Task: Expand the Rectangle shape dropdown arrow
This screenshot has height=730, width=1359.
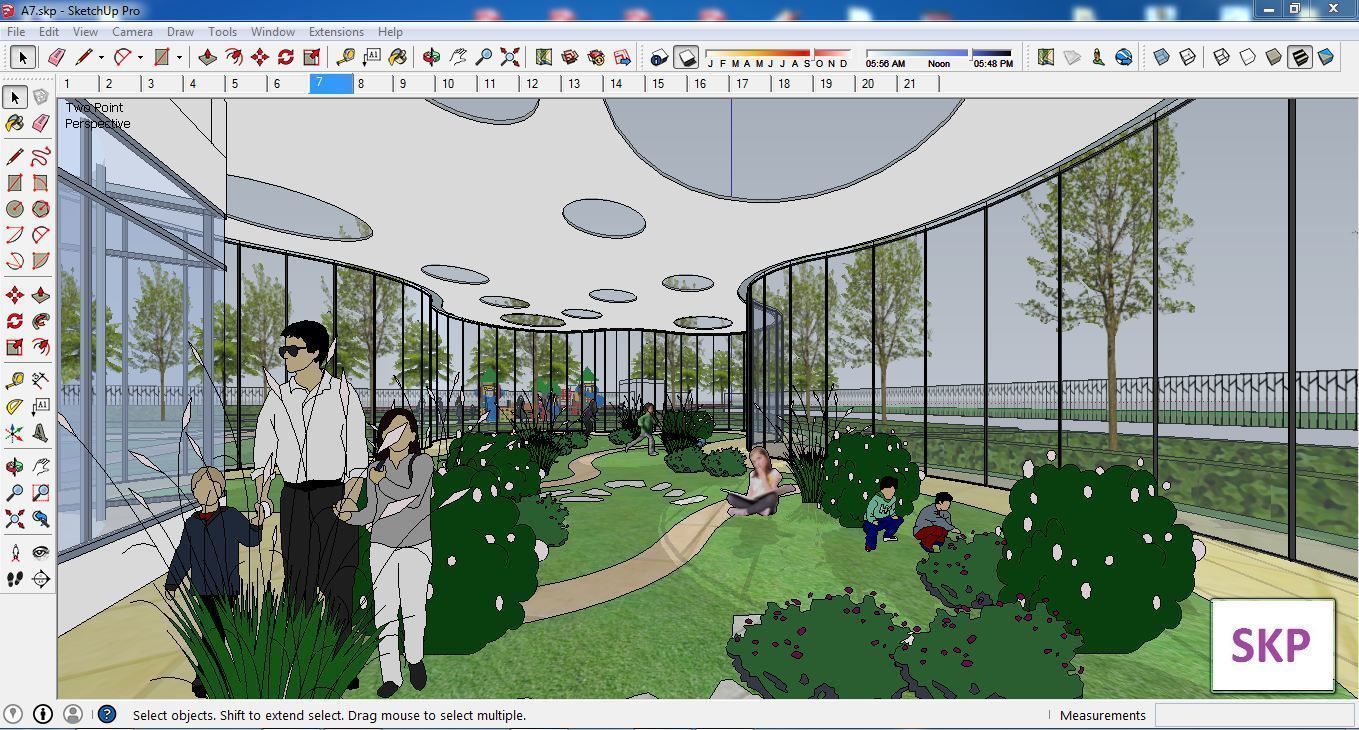Action: (x=179, y=57)
